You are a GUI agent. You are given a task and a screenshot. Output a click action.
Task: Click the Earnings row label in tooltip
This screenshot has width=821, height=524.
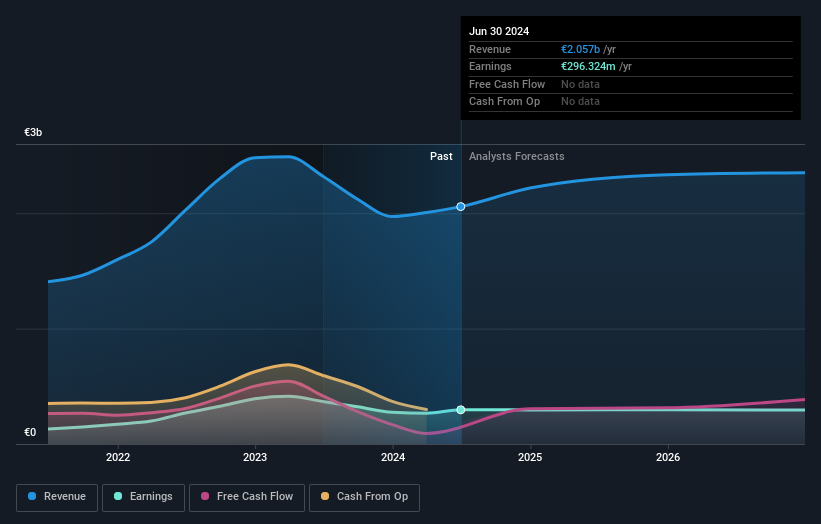[x=490, y=66]
